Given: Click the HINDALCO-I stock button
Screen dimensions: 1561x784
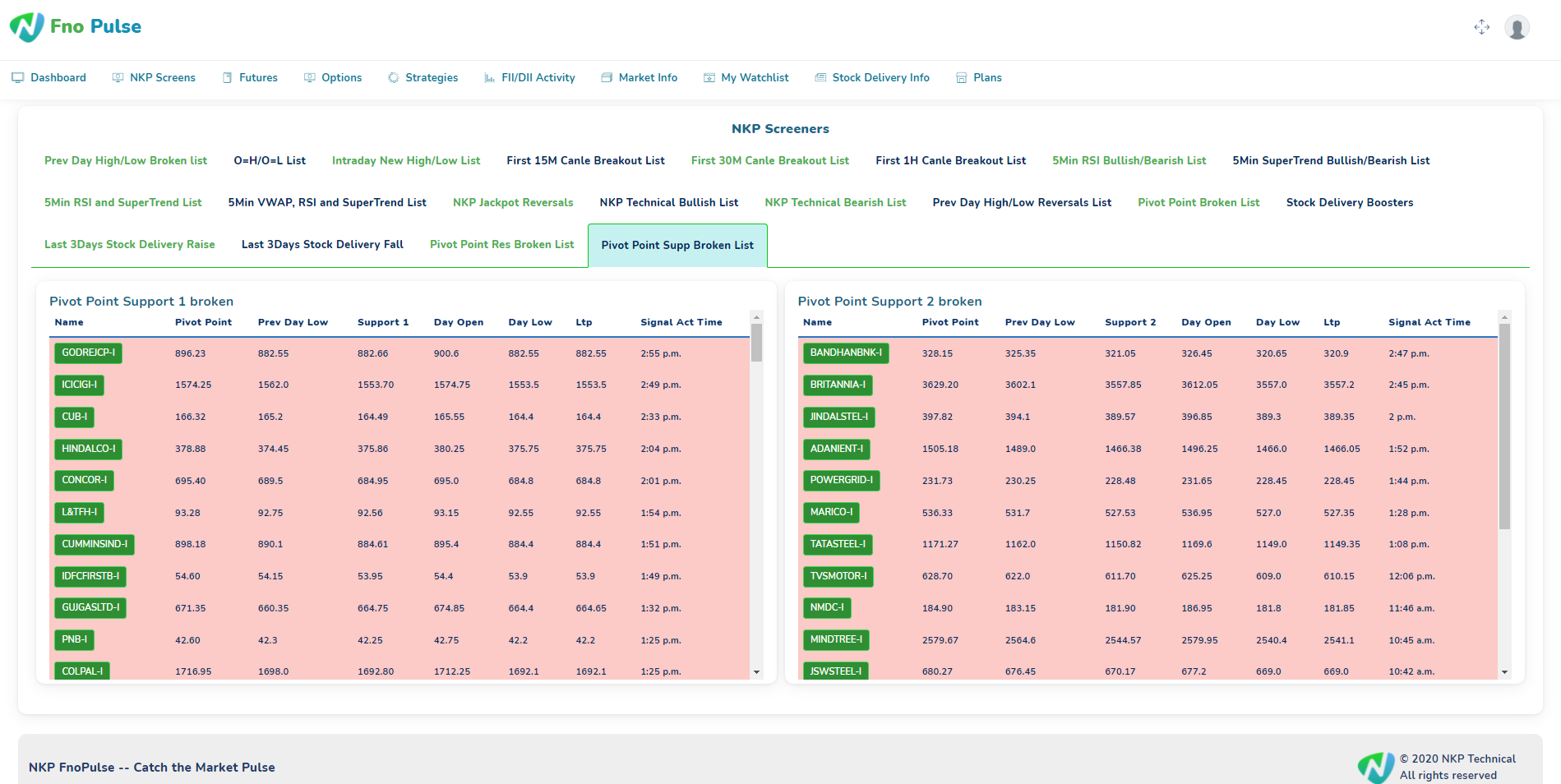Looking at the screenshot, I should (x=88, y=450).
